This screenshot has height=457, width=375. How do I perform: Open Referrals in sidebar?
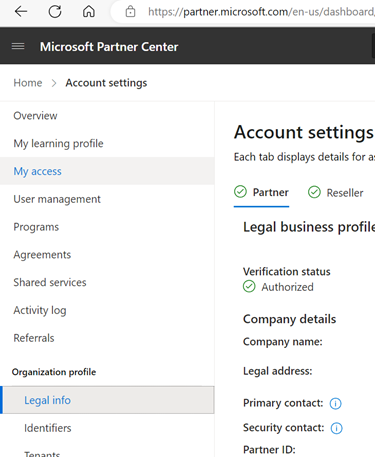tap(107, 338)
